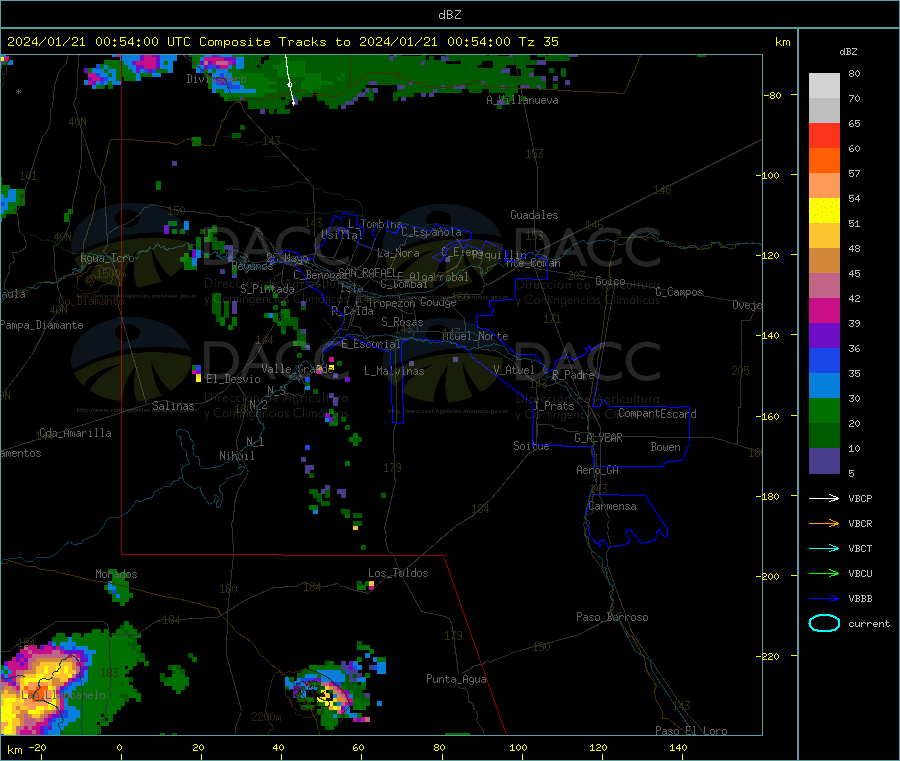Click the 'current' legend label

pos(869,623)
